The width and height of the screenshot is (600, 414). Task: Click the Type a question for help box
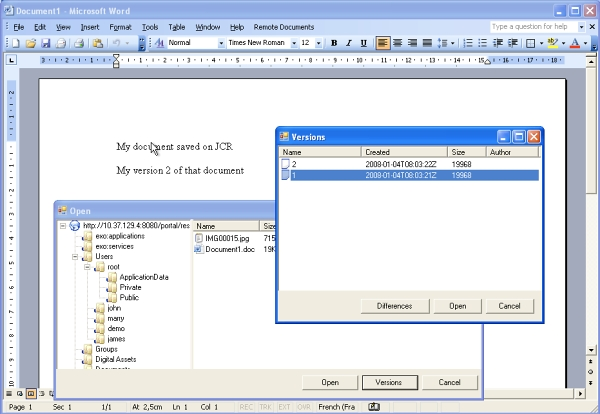pyautogui.click(x=533, y=27)
